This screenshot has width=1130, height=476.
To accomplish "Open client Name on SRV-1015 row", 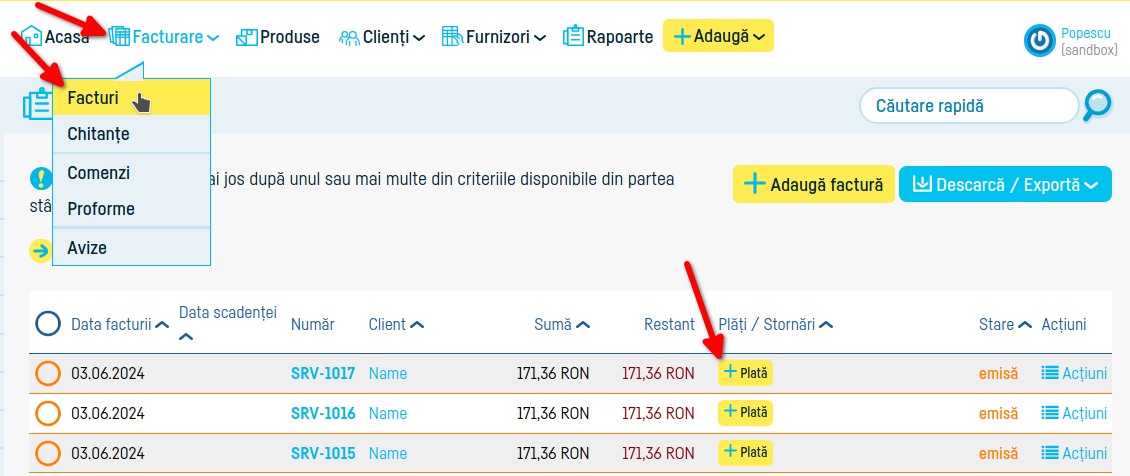I will 388,454.
